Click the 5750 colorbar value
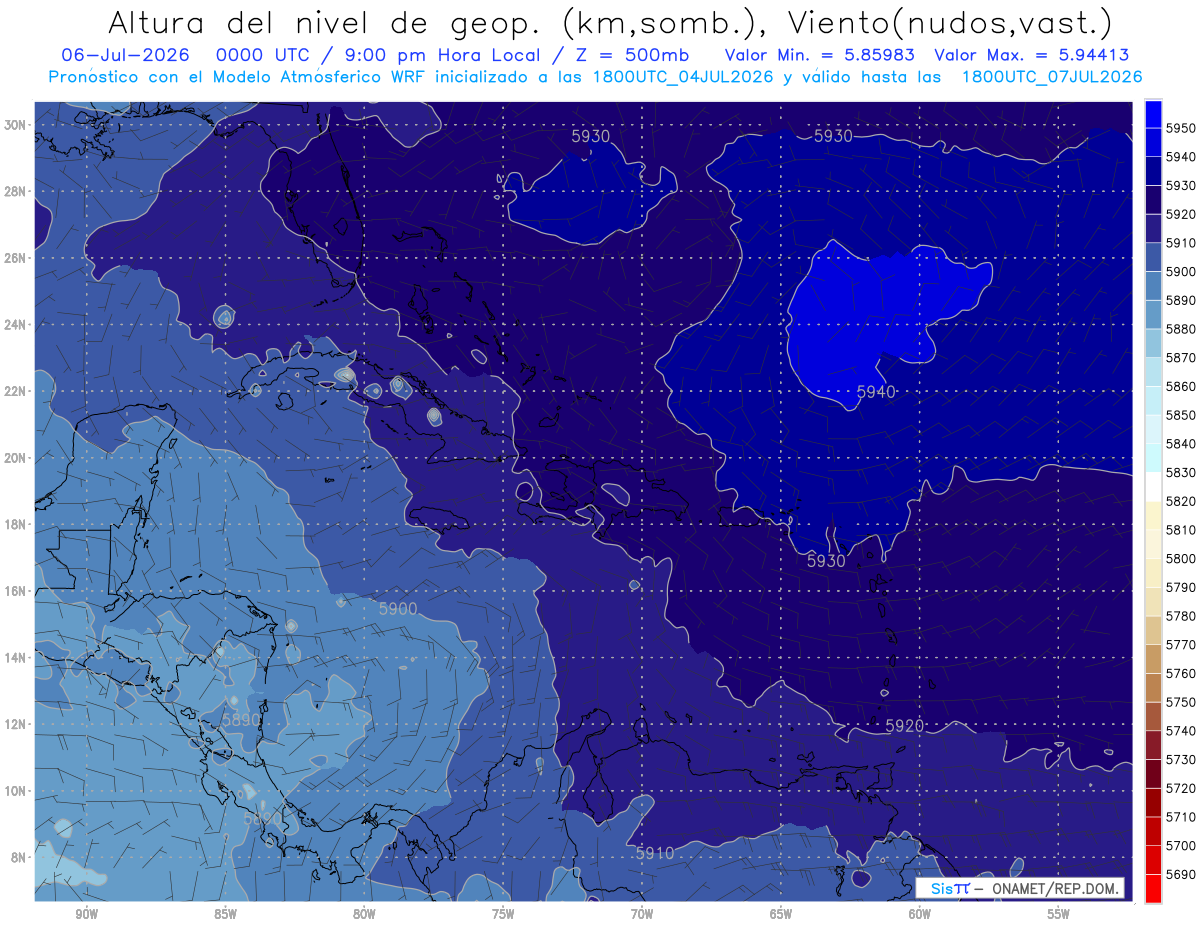This screenshot has height=927, width=1200. tap(1180, 702)
